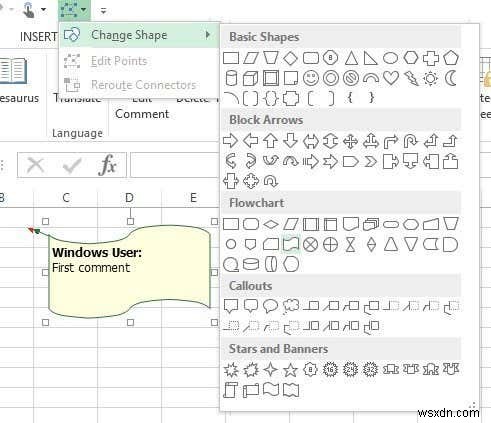The height and width of the screenshot is (423, 491).
Task: Select Flowchart Summing Junction shape
Action: [311, 245]
